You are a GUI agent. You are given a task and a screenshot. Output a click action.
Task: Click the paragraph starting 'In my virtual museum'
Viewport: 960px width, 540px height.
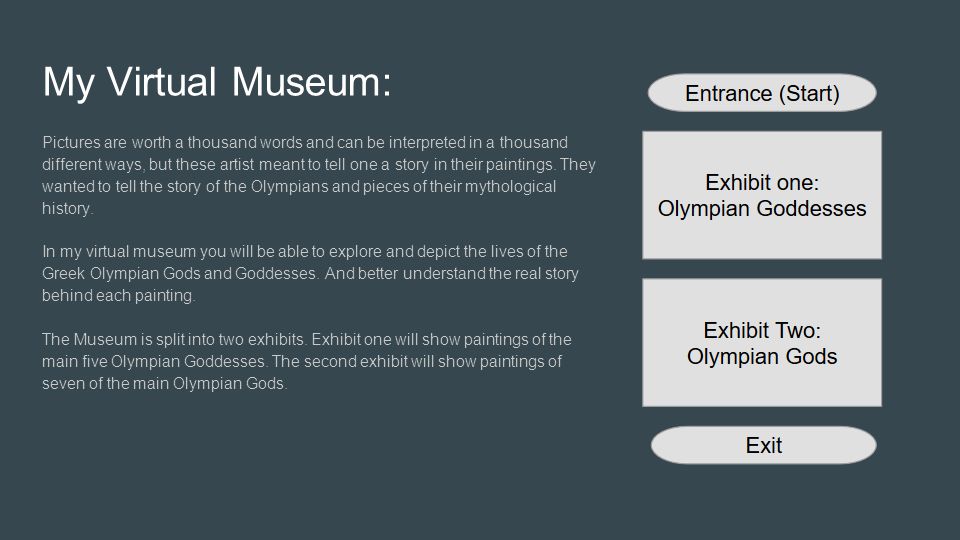pyautogui.click(x=310, y=273)
